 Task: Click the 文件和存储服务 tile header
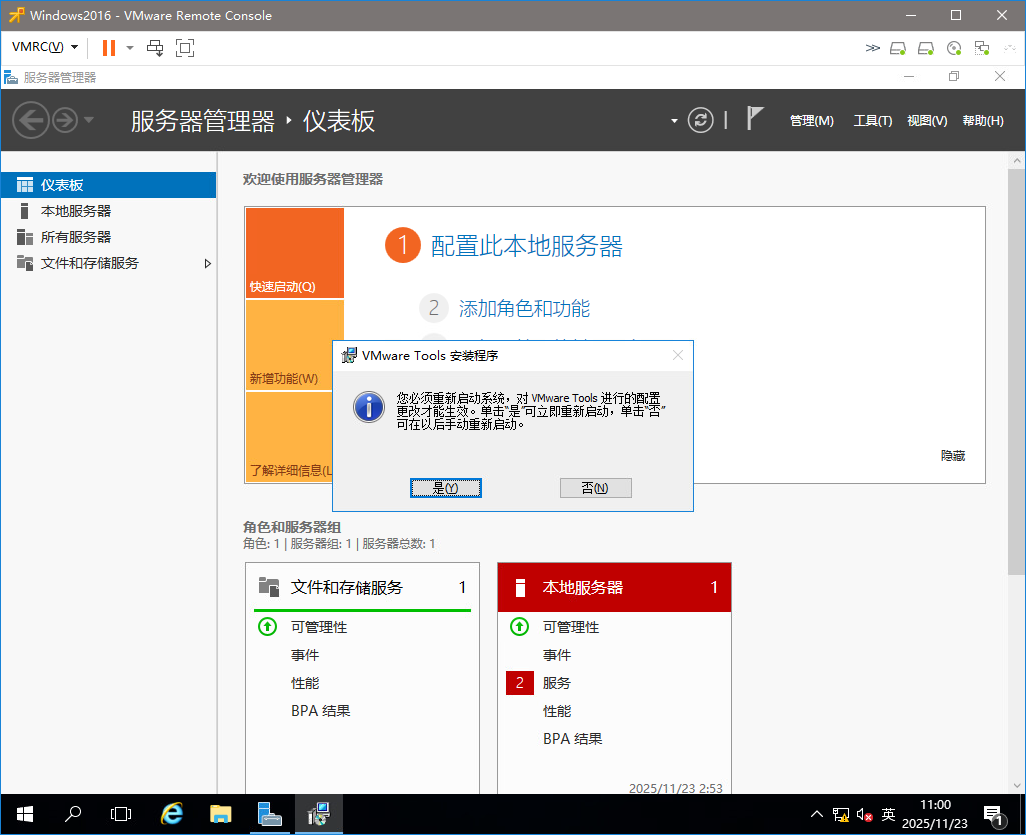[x=363, y=588]
